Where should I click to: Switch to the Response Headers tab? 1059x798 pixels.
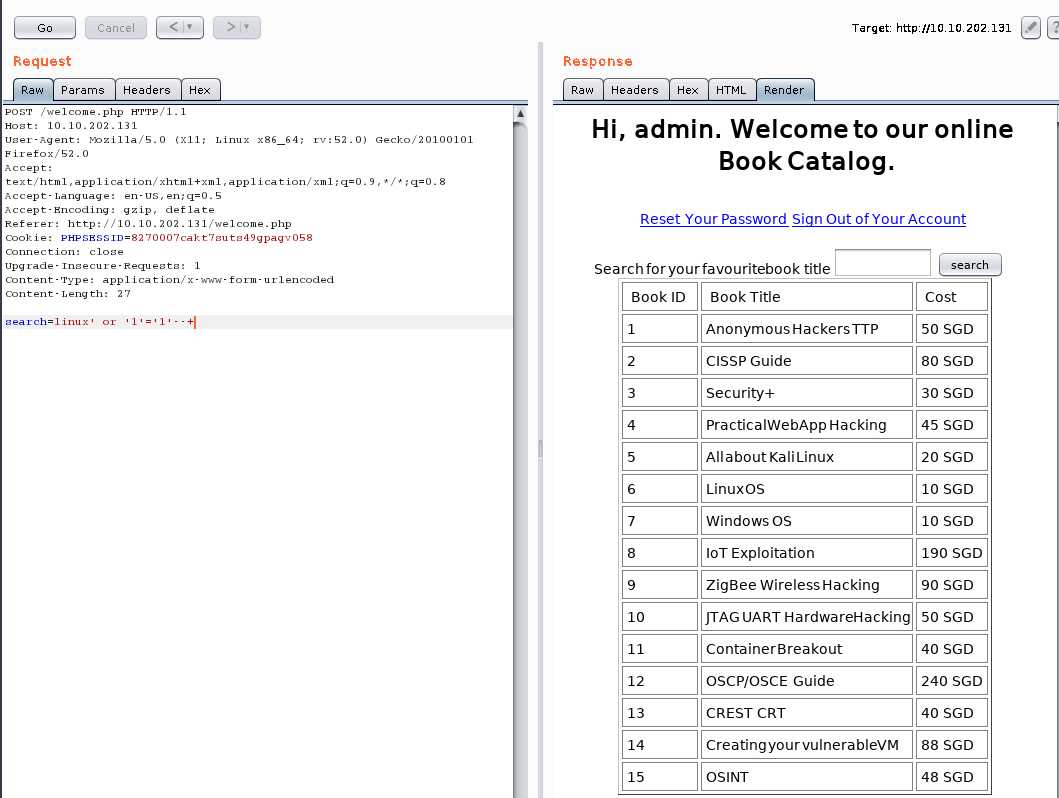point(635,90)
